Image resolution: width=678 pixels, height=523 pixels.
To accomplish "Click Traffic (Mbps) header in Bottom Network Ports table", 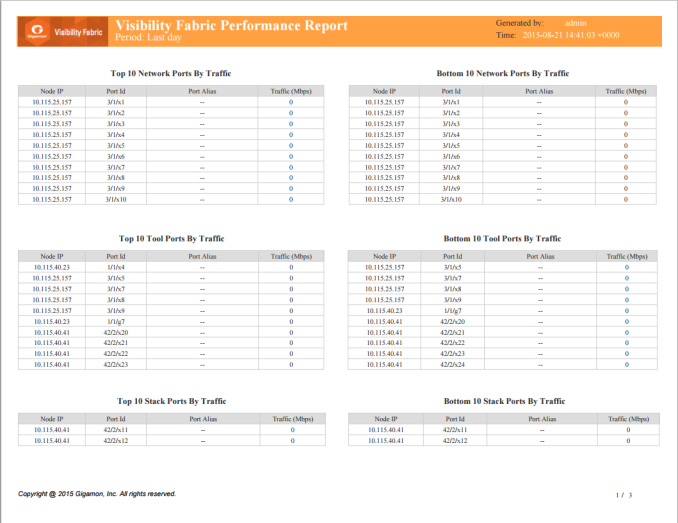I will click(x=626, y=91).
